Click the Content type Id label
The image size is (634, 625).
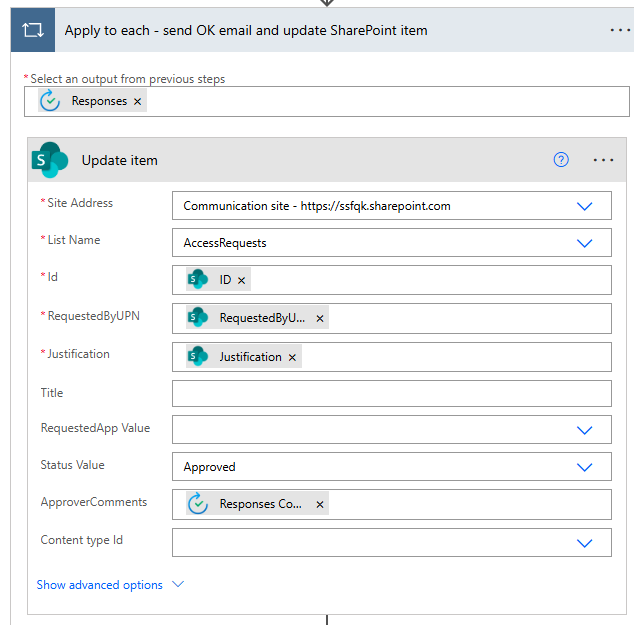(x=82, y=540)
